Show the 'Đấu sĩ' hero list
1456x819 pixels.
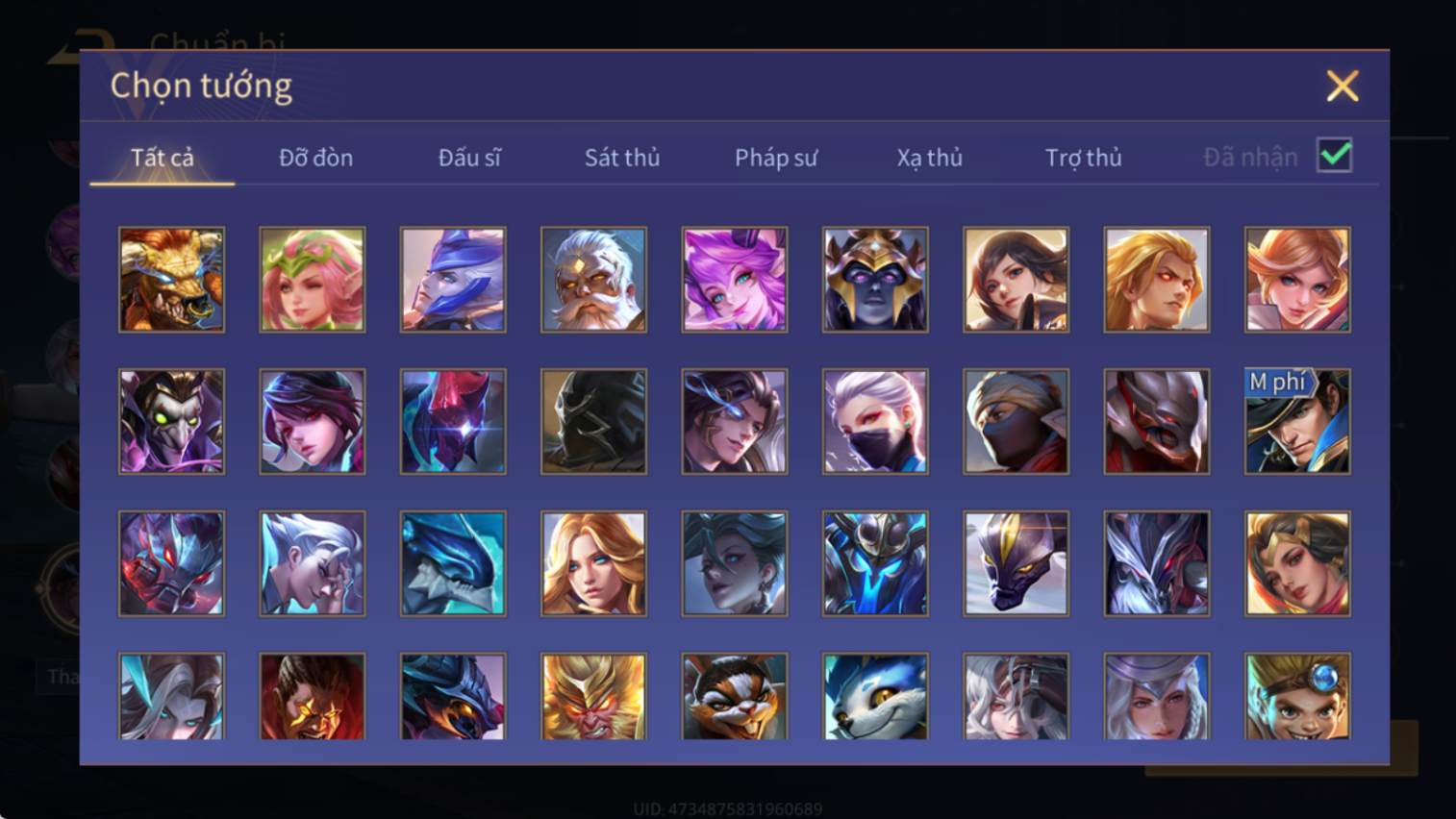pyautogui.click(x=469, y=158)
